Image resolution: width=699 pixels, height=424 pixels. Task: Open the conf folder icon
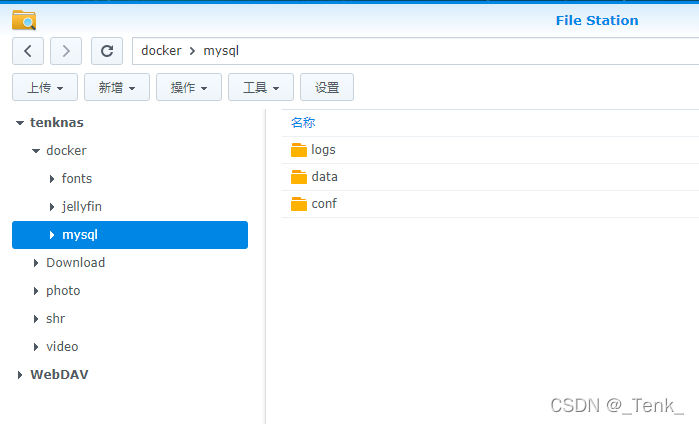[x=299, y=204]
